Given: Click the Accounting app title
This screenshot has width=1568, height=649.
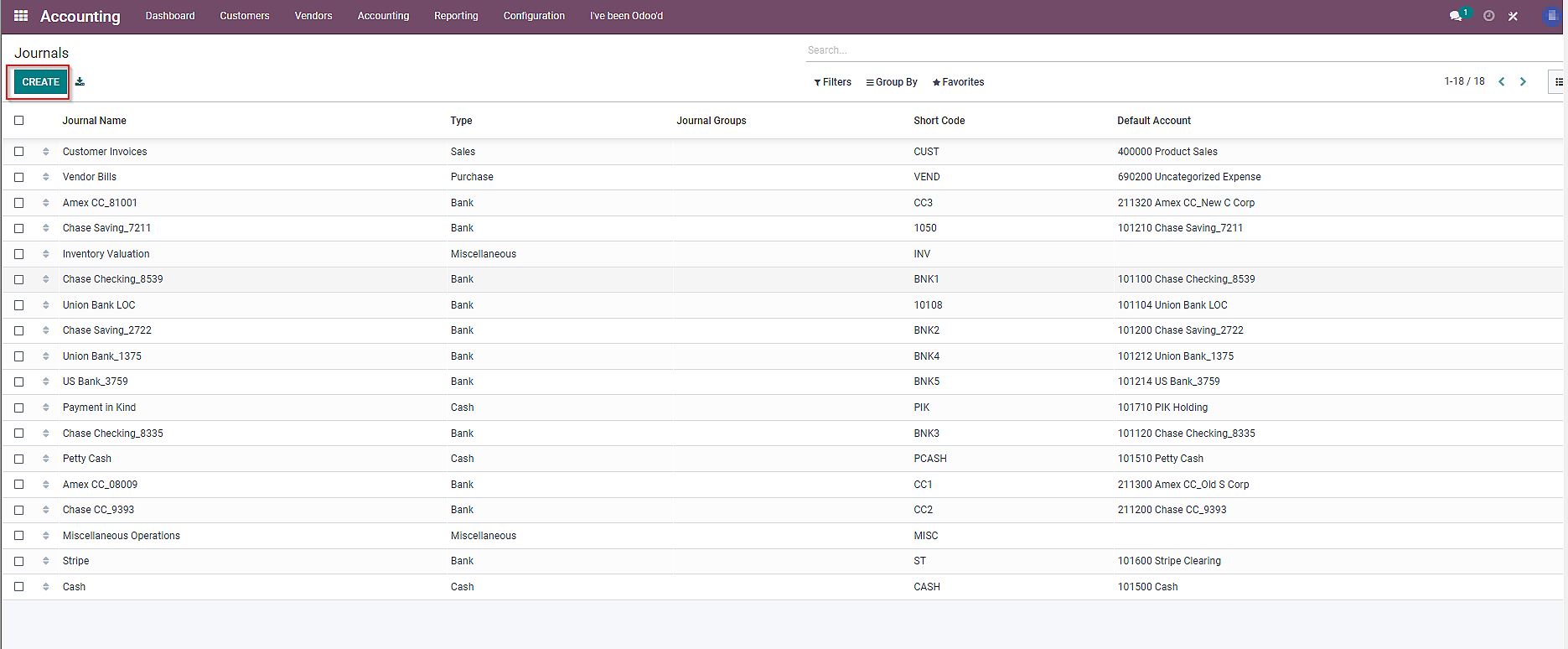Looking at the screenshot, I should click(80, 16).
